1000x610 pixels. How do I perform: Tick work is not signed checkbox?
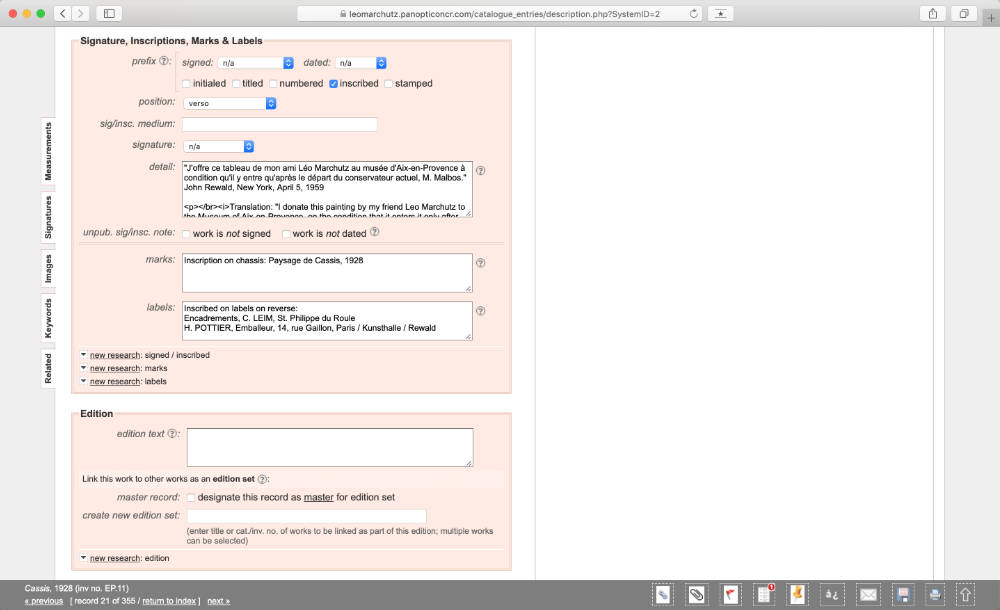pyautogui.click(x=186, y=234)
